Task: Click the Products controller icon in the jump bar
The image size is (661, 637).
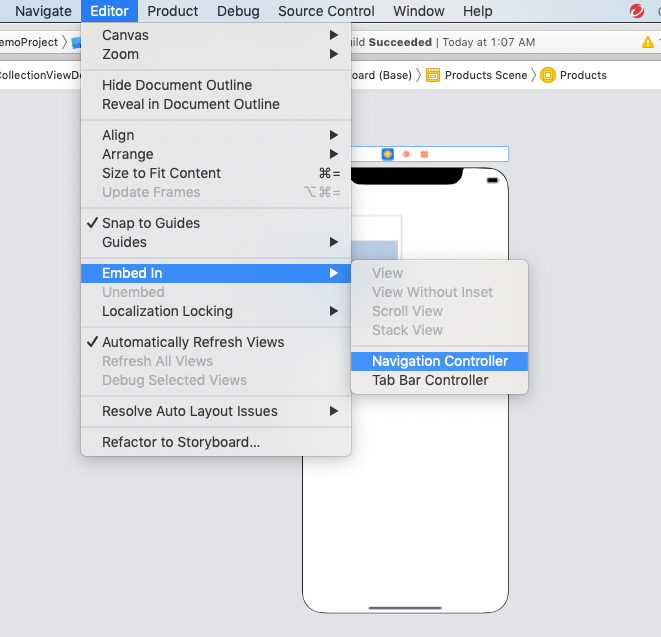Action: pos(547,75)
